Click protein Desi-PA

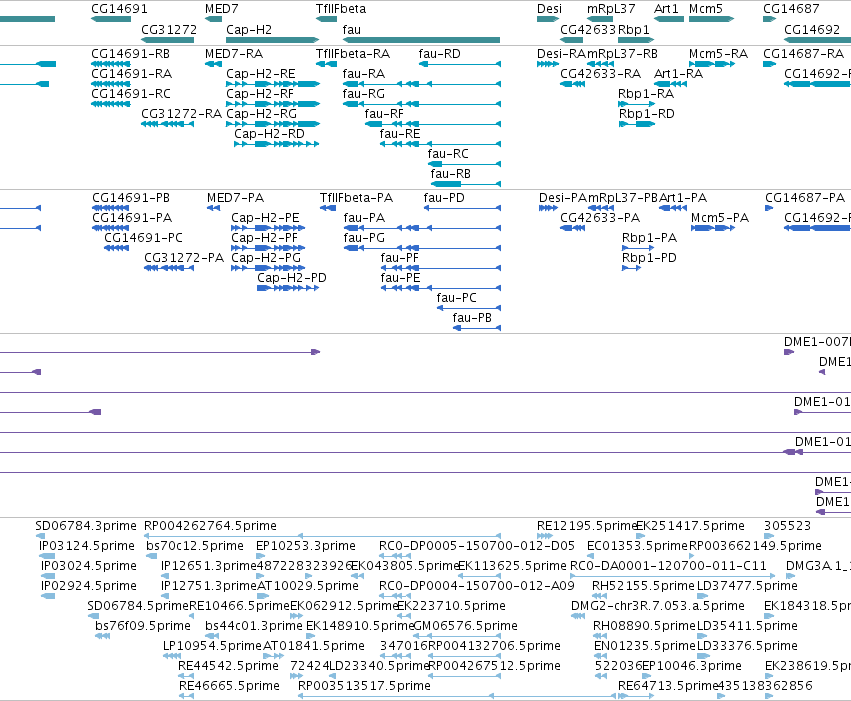point(563,197)
